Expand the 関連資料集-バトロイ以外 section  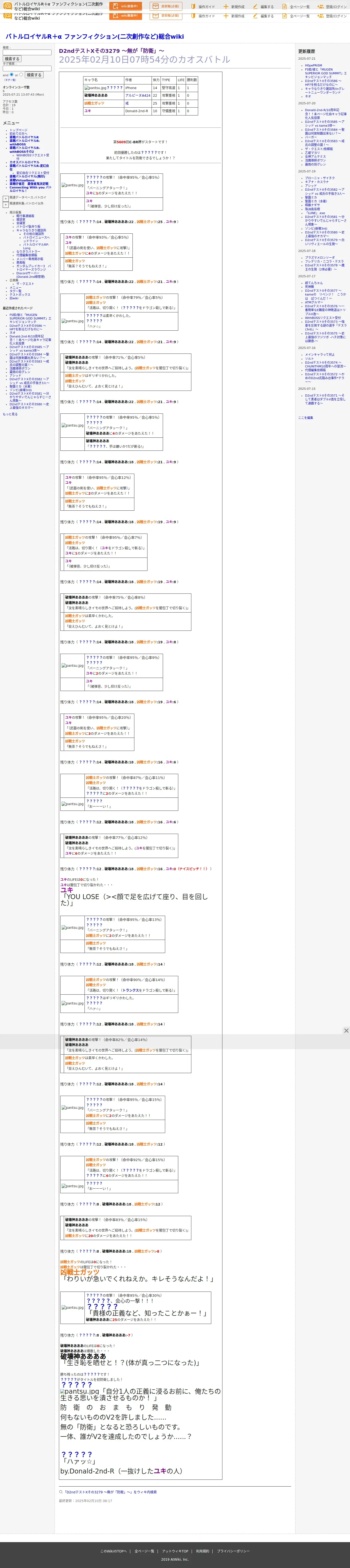[x=5, y=204]
